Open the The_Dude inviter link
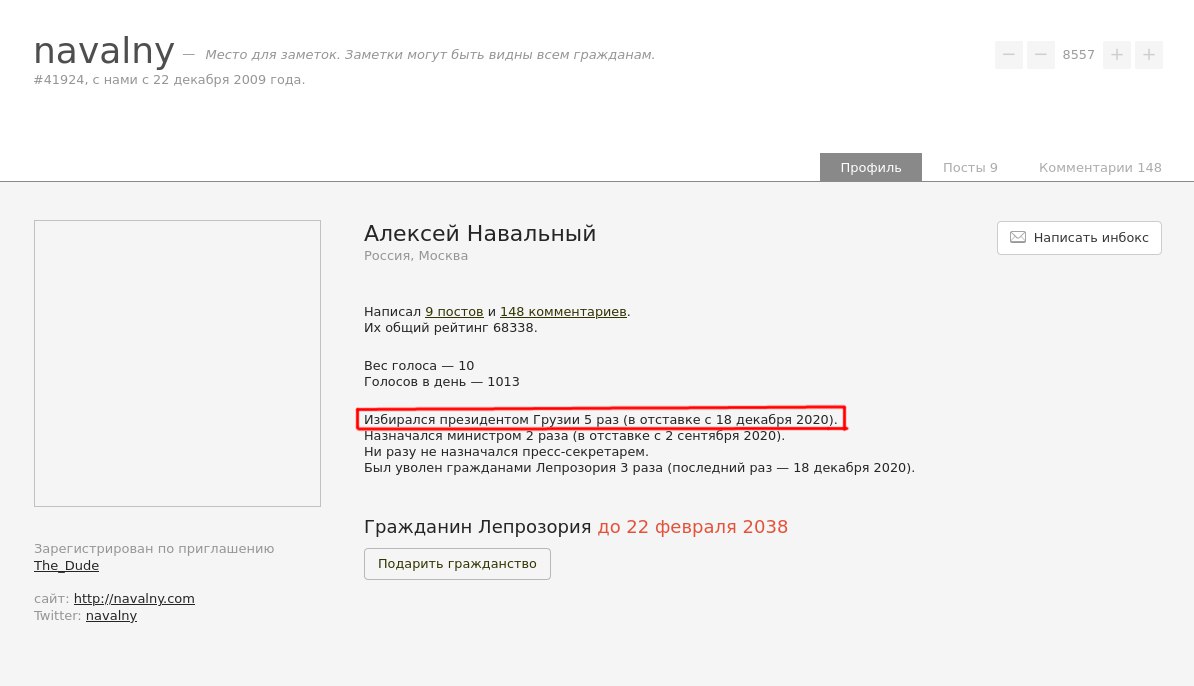Viewport: 1194px width, 686px height. click(x=66, y=566)
